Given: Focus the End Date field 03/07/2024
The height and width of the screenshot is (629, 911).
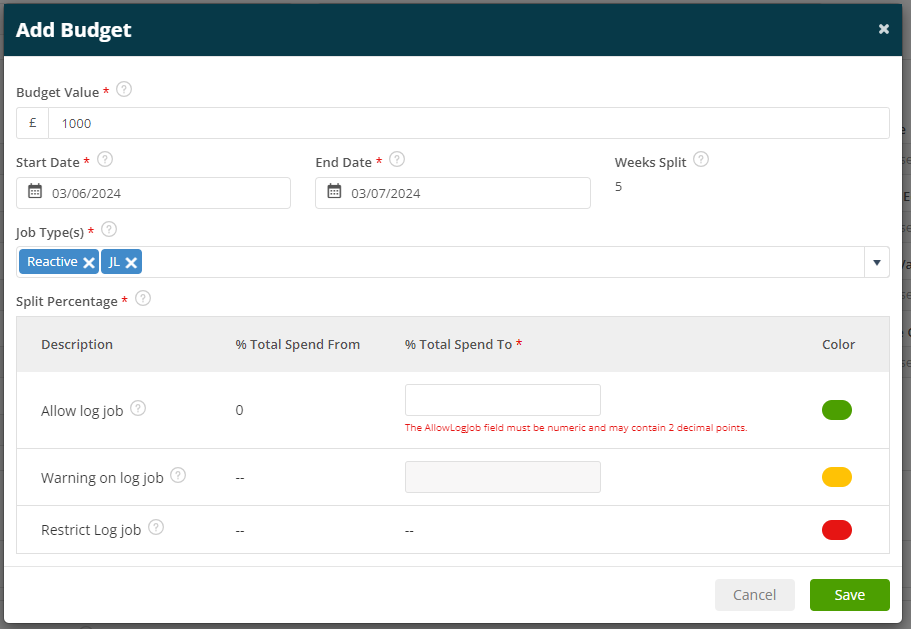Looking at the screenshot, I should 453,193.
